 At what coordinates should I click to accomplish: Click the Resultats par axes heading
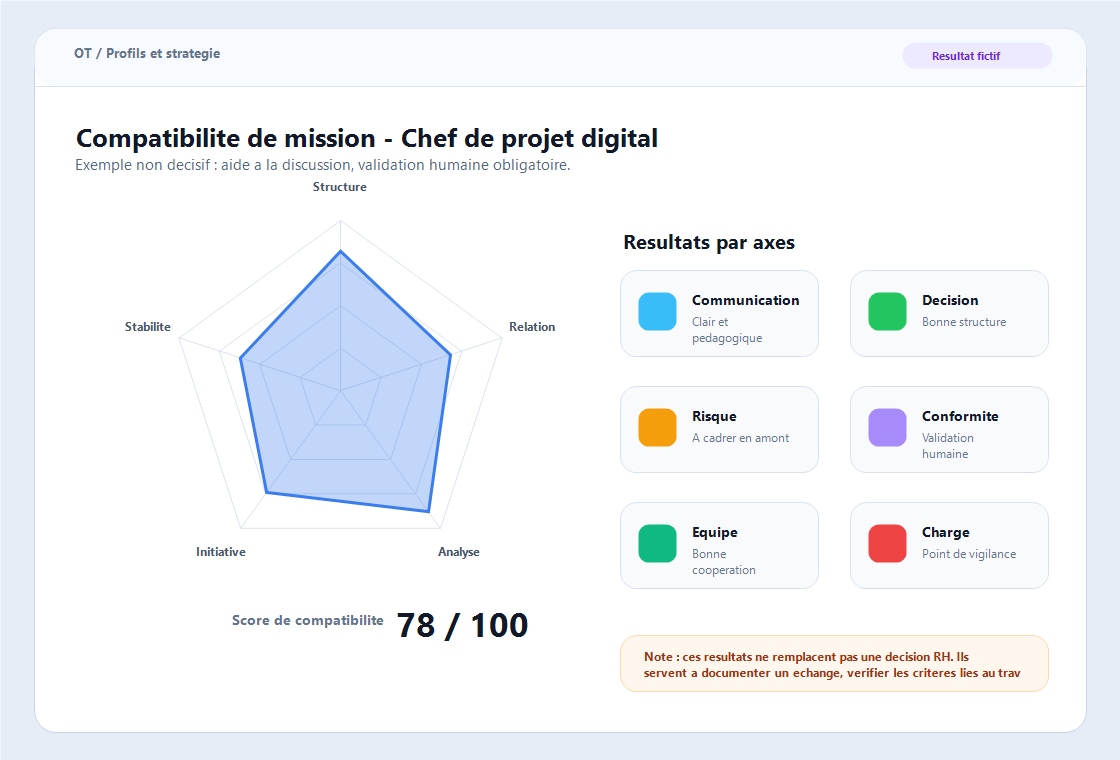click(x=709, y=242)
